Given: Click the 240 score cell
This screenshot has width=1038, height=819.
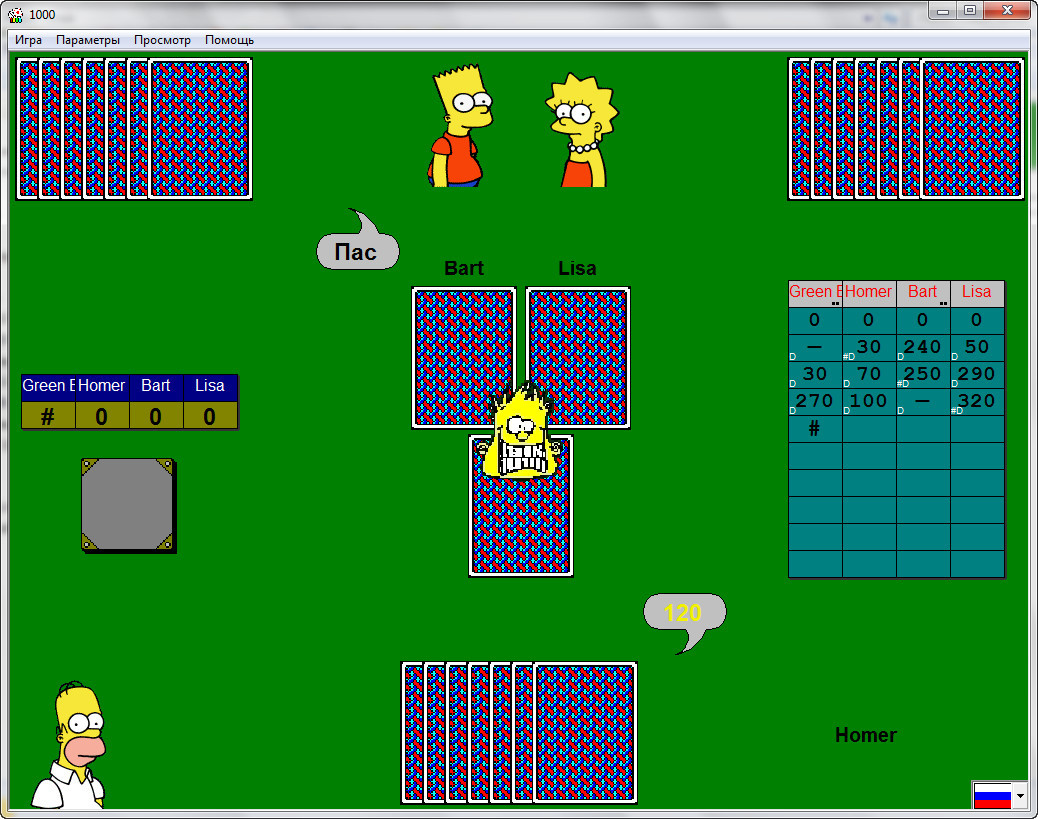Looking at the screenshot, I should coord(923,347).
